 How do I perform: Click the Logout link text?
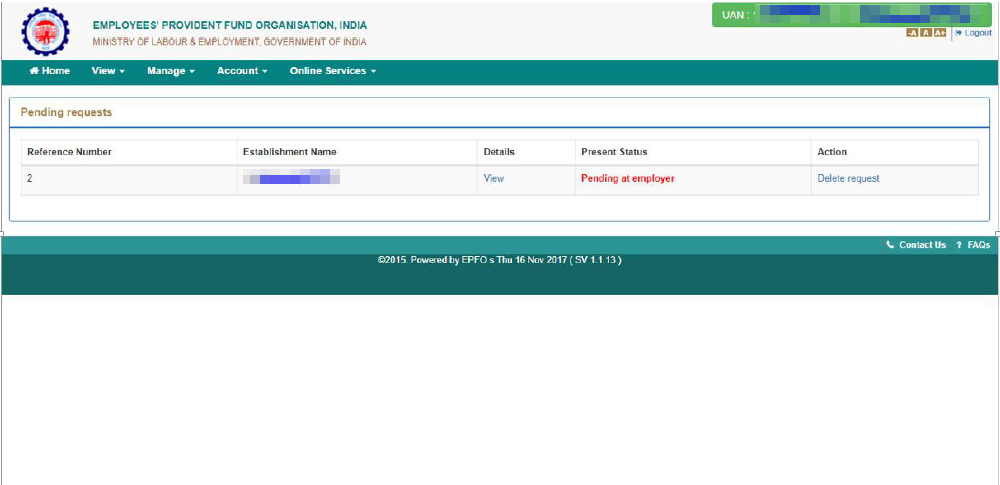pos(978,33)
